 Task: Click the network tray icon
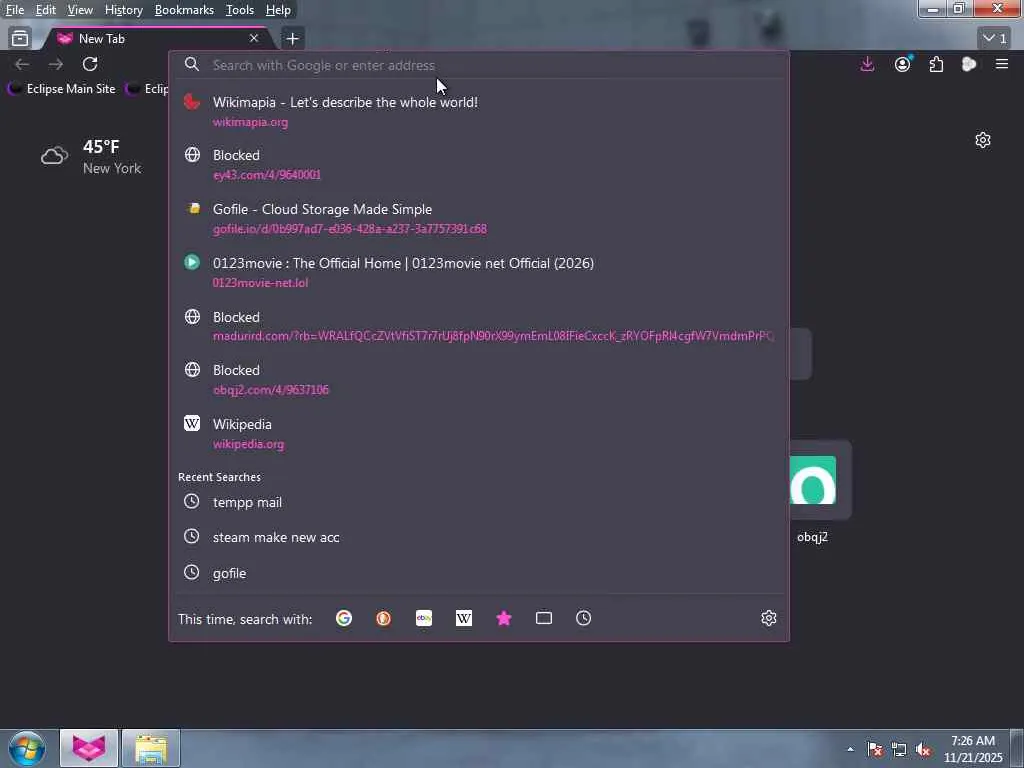point(899,749)
